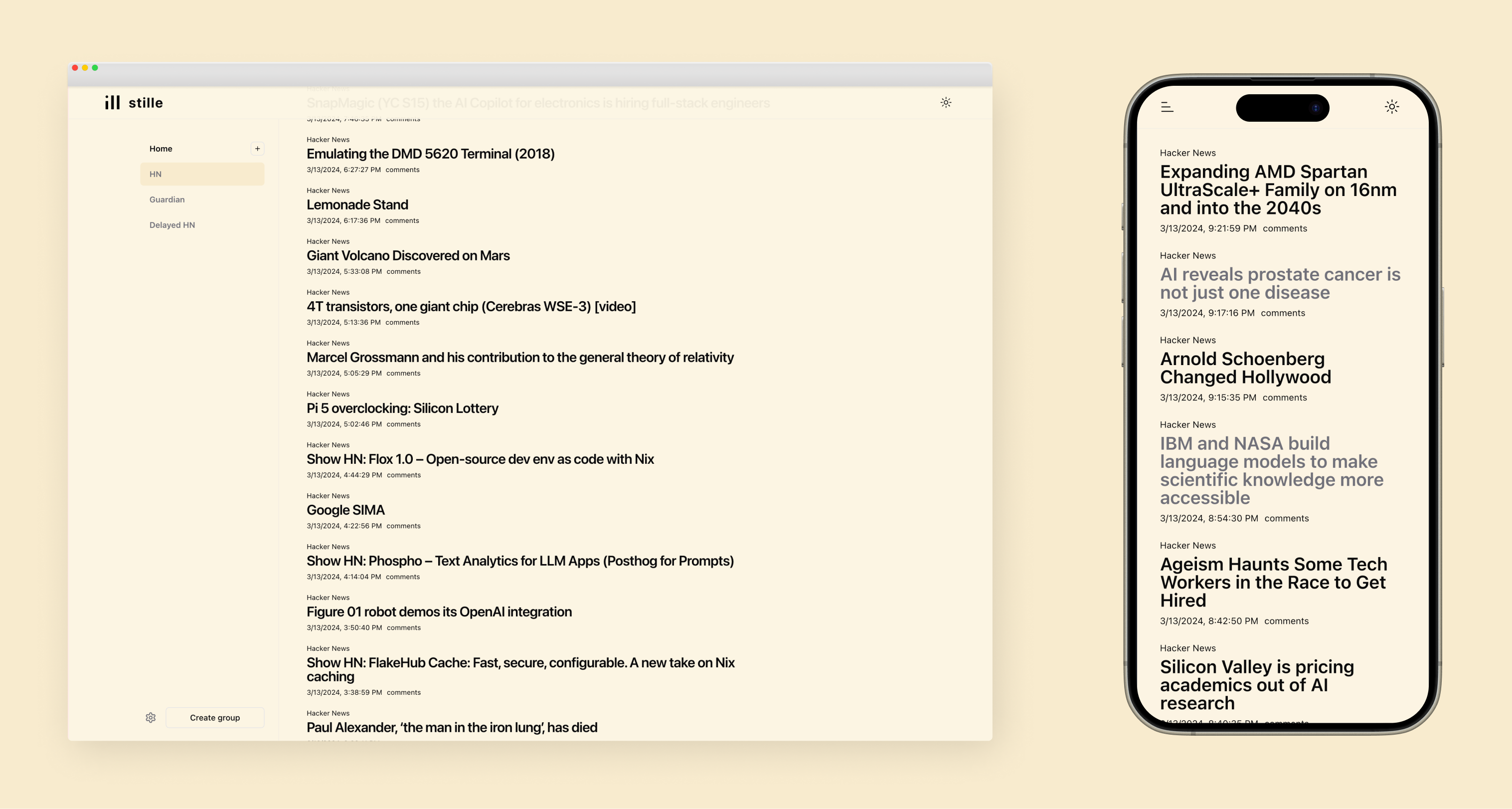Go to Home in the sidebar

[161, 149]
